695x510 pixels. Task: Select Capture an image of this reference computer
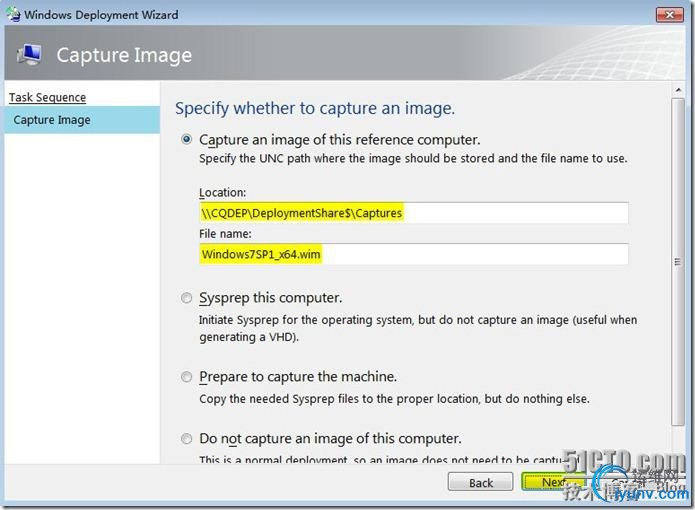pyautogui.click(x=187, y=140)
